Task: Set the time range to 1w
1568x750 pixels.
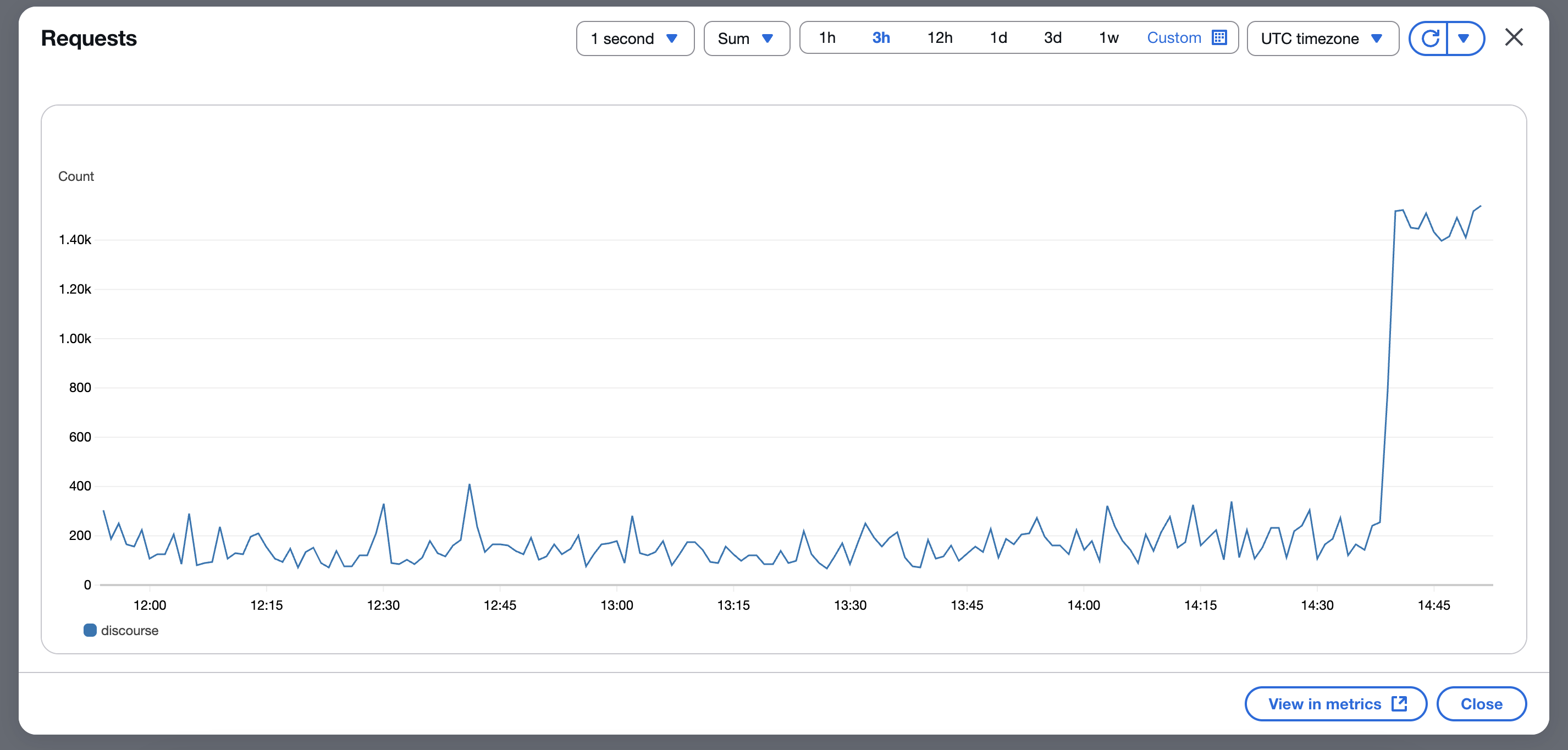Action: tap(1108, 38)
